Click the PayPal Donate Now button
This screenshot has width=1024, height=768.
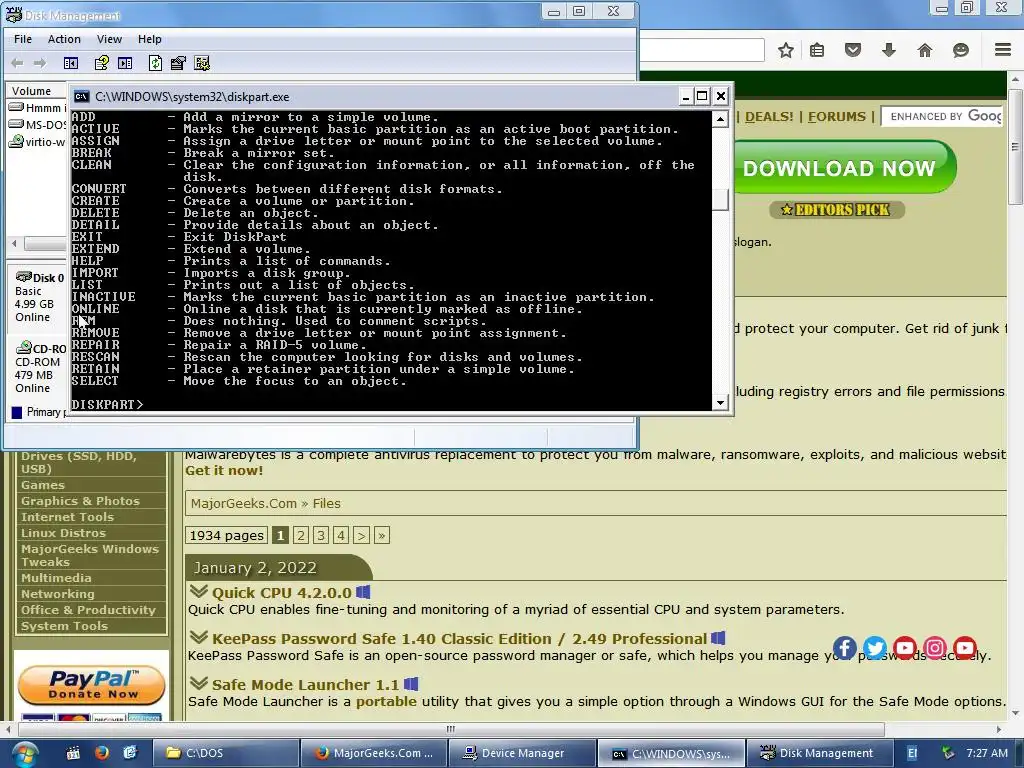click(91, 684)
